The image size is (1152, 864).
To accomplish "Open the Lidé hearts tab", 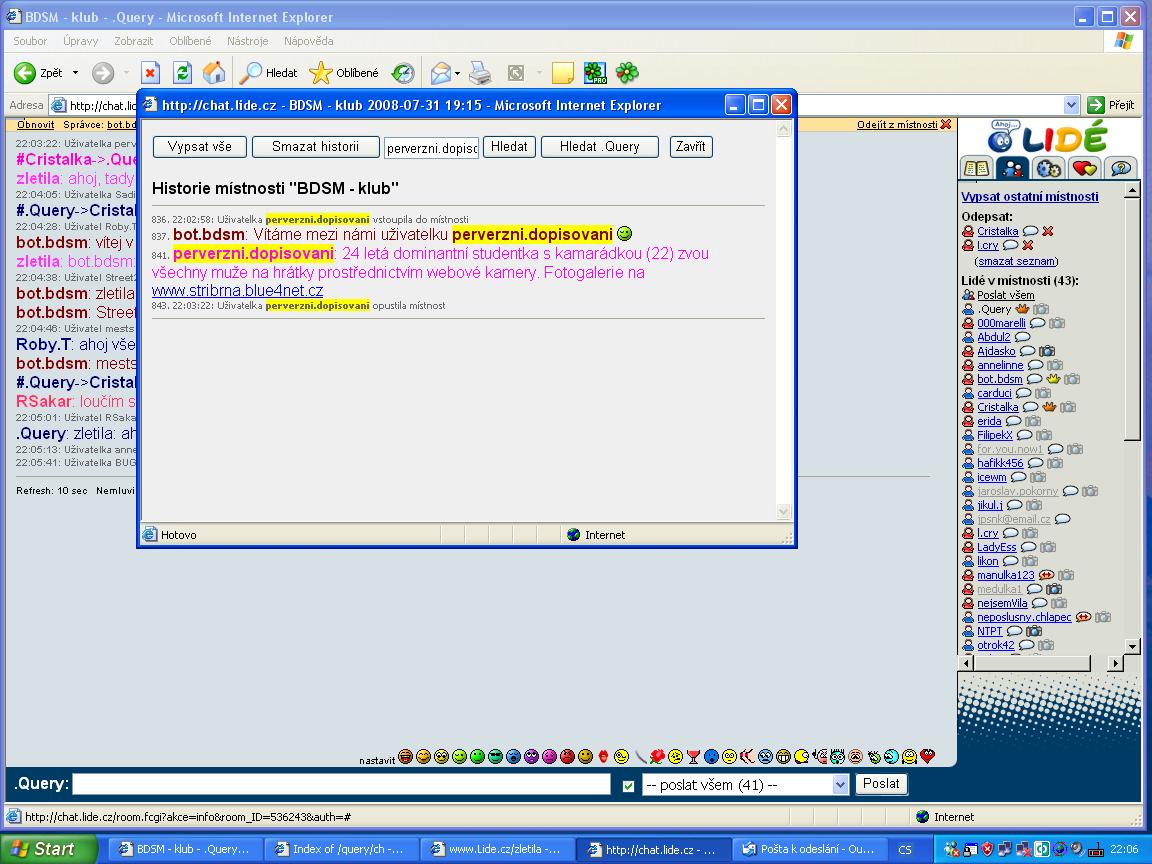I will click(1084, 168).
